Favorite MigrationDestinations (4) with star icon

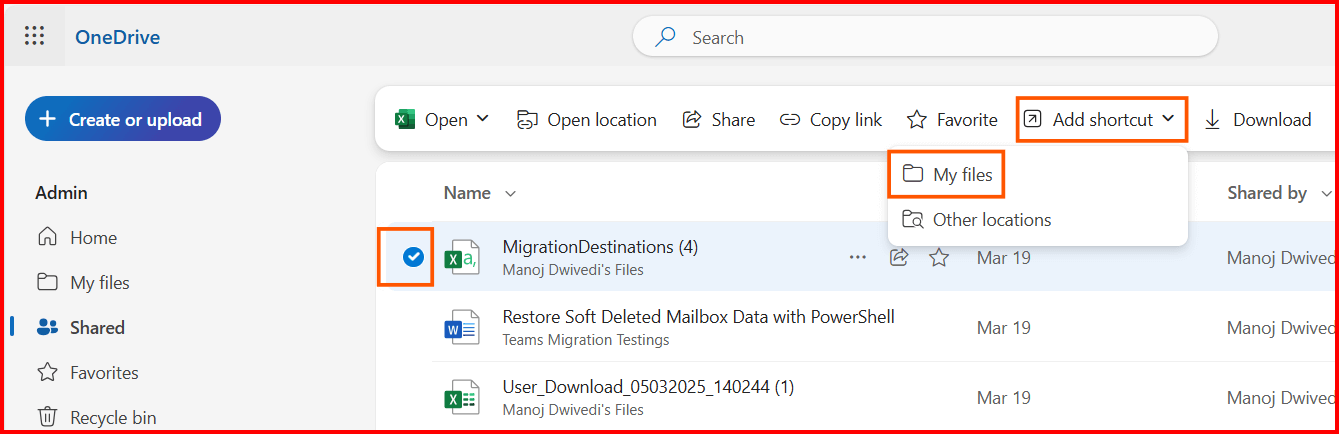tap(938, 258)
